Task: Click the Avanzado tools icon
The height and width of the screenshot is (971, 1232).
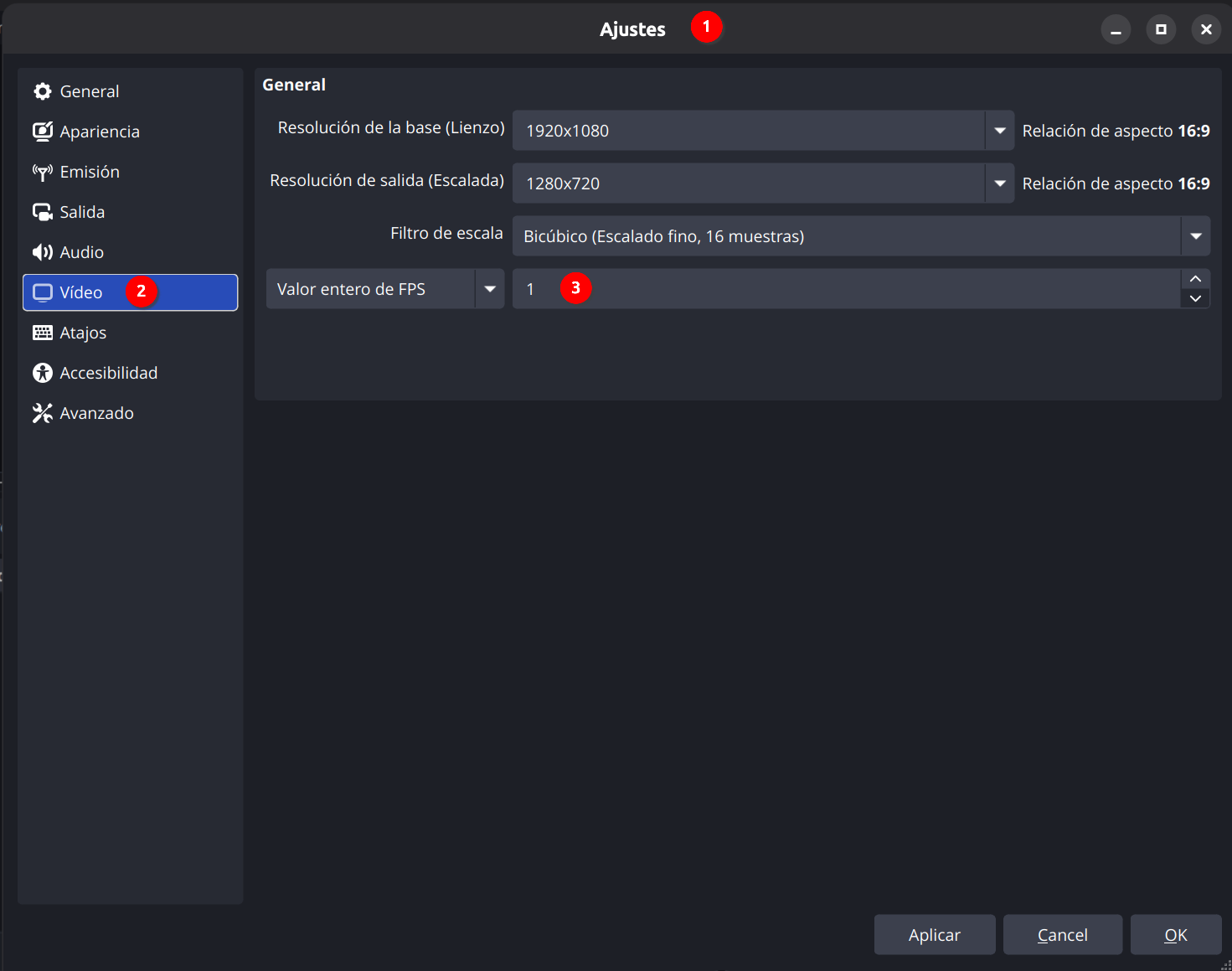Action: point(43,413)
